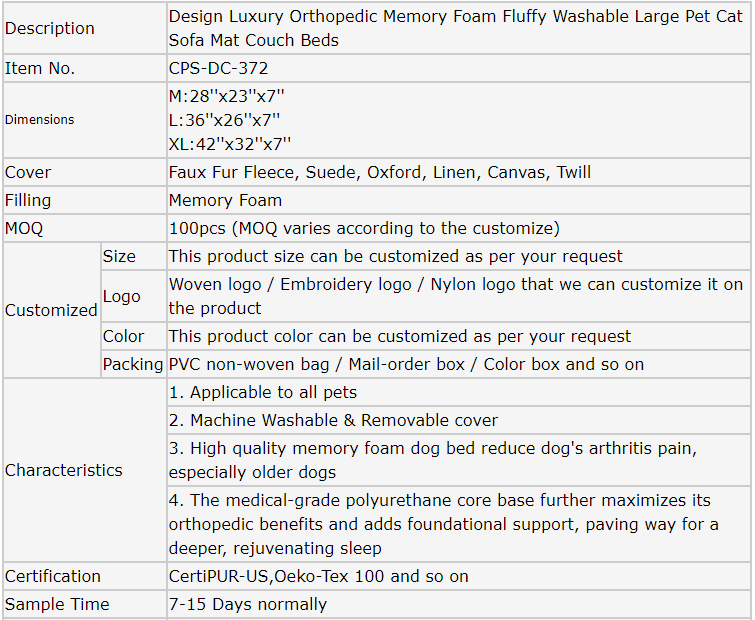Click the Machine Washable & Removable cover line
The height and width of the screenshot is (620, 755).
point(333,420)
